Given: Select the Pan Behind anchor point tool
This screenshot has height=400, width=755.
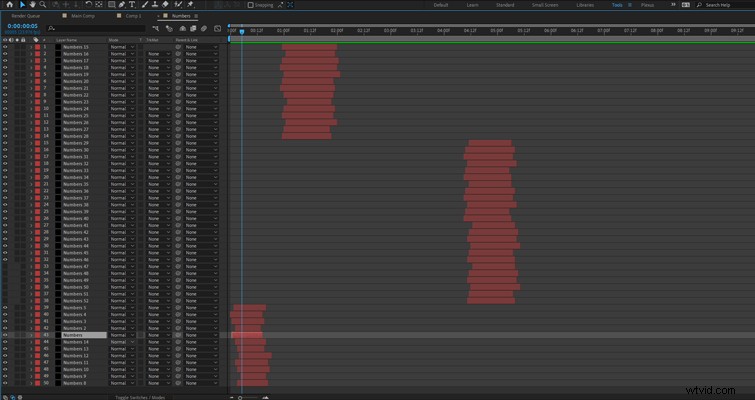Looking at the screenshot, I should click(99, 4).
